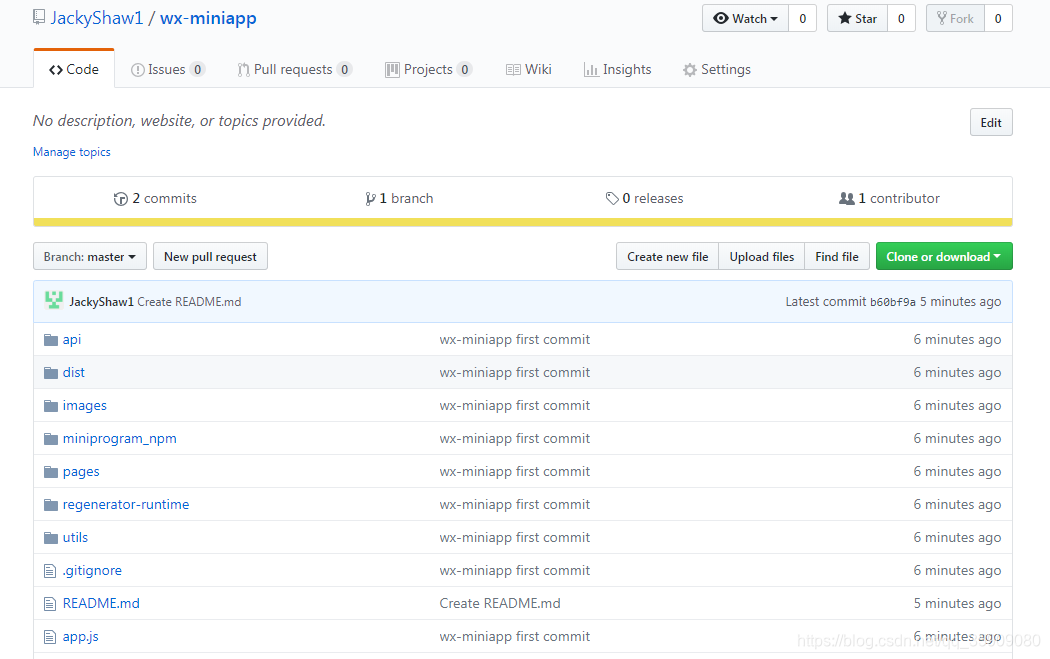Click the README.md file icon
The height and width of the screenshot is (659, 1050).
[50, 603]
